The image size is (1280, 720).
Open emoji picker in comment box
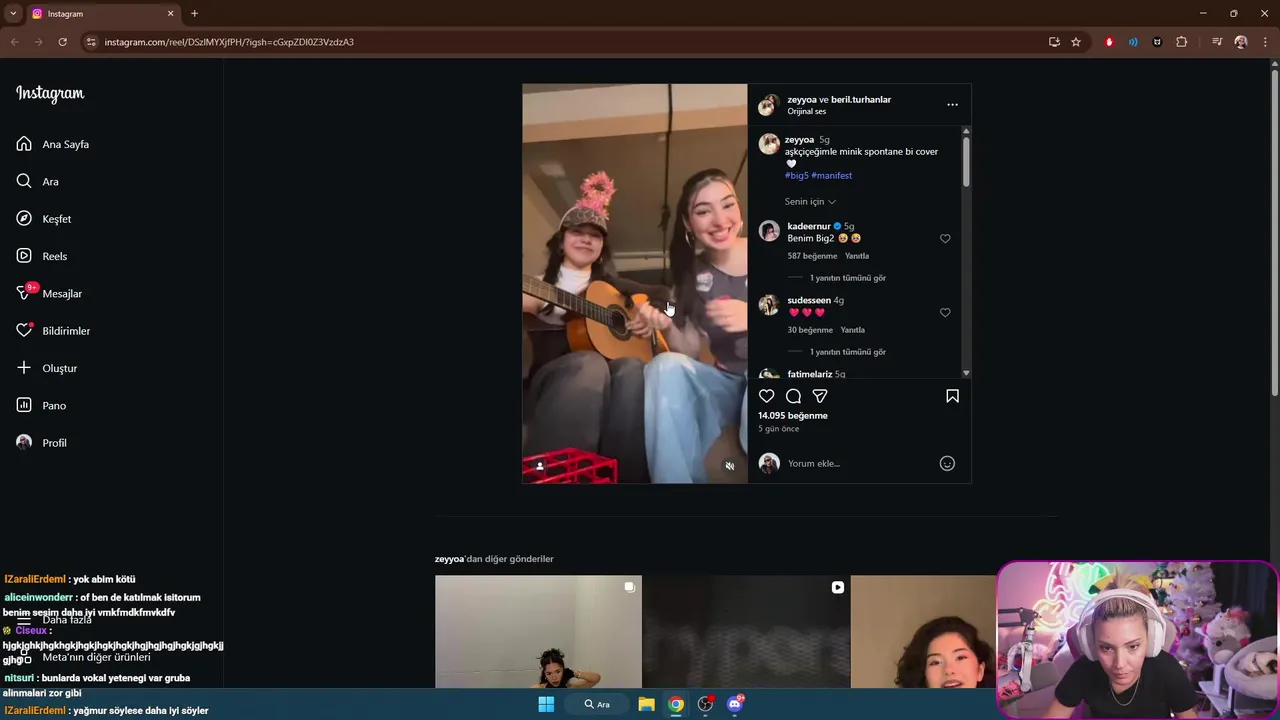coord(947,463)
